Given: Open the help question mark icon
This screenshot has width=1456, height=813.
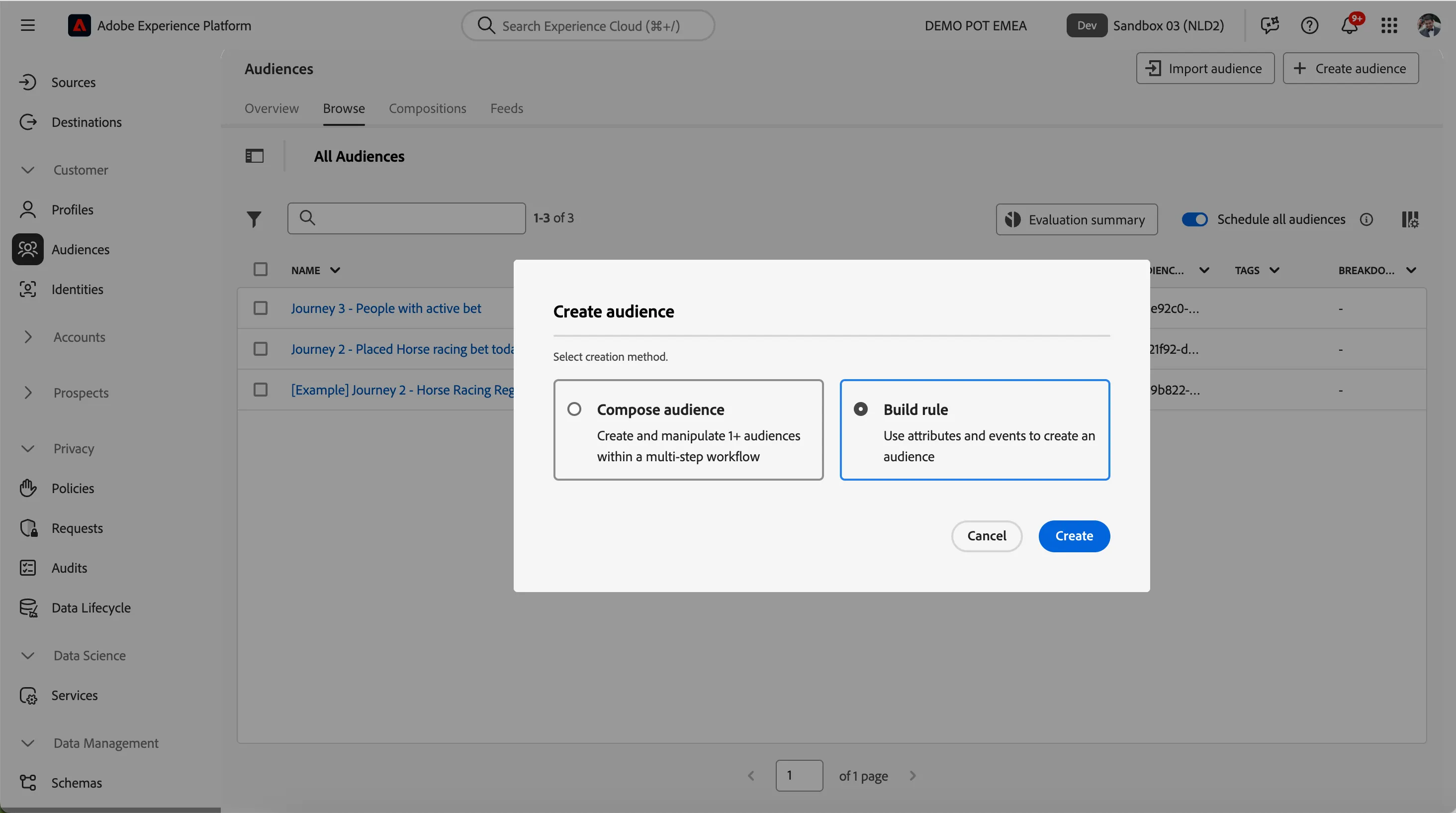Looking at the screenshot, I should (1309, 25).
